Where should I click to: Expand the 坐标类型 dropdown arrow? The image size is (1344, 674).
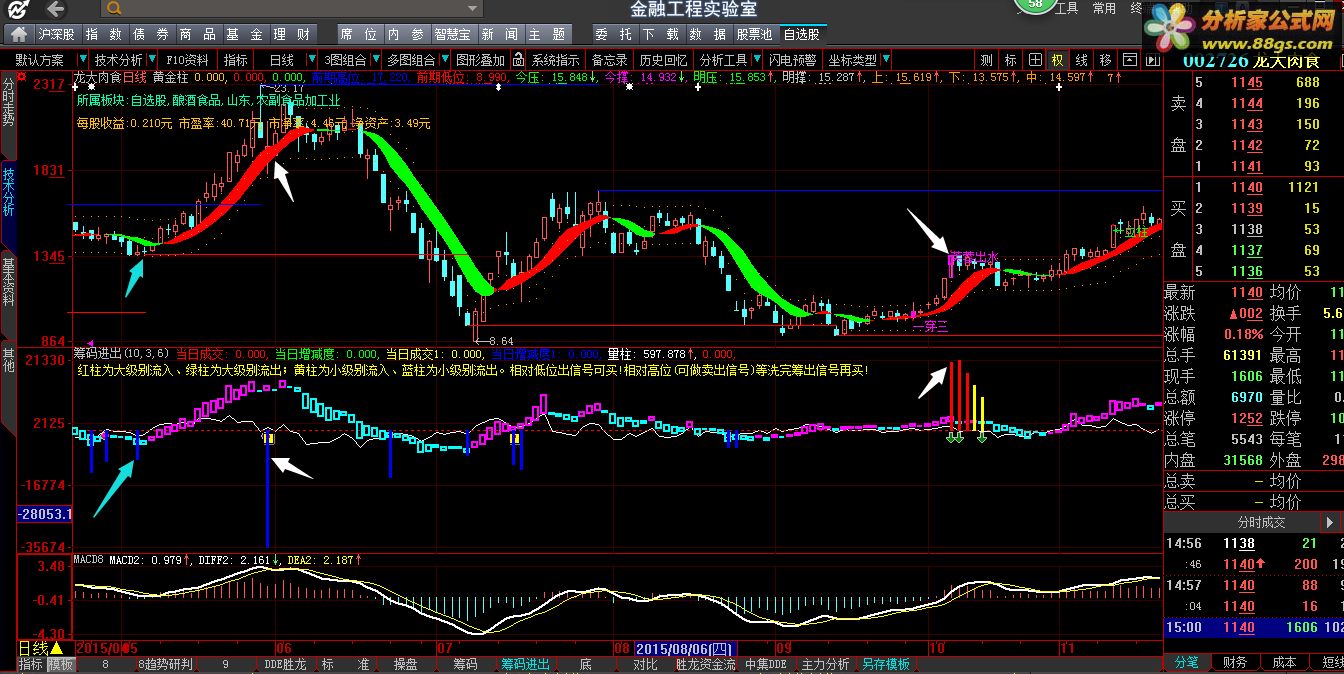coord(886,60)
